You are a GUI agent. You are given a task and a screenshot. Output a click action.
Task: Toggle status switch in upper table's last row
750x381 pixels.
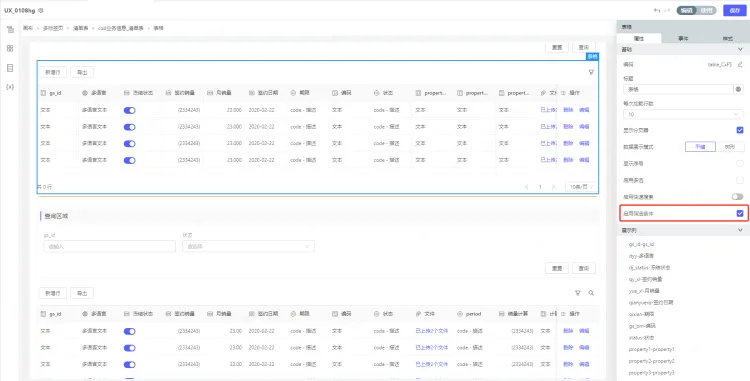(x=130, y=160)
